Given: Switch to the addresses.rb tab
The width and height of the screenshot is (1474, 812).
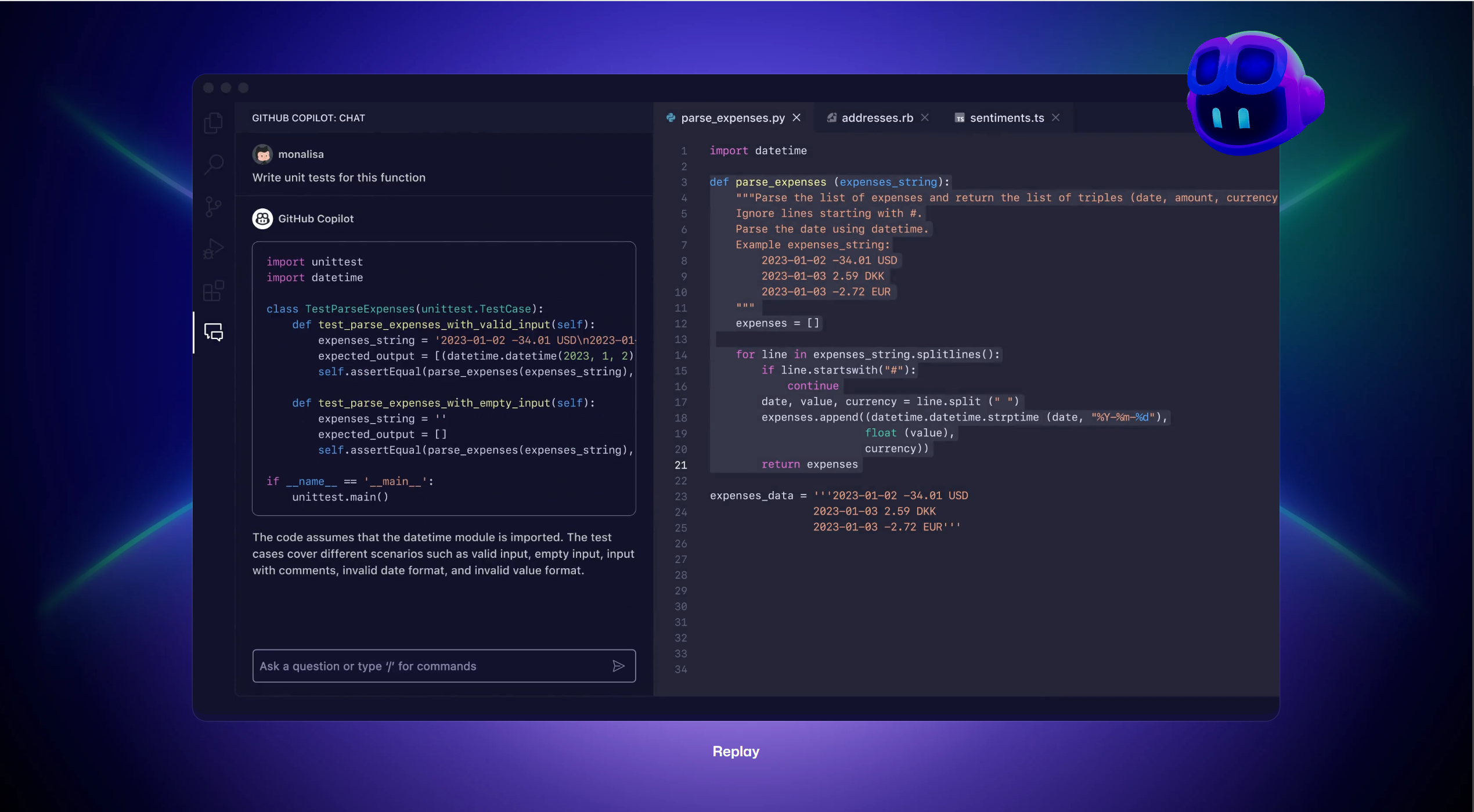Looking at the screenshot, I should point(877,118).
